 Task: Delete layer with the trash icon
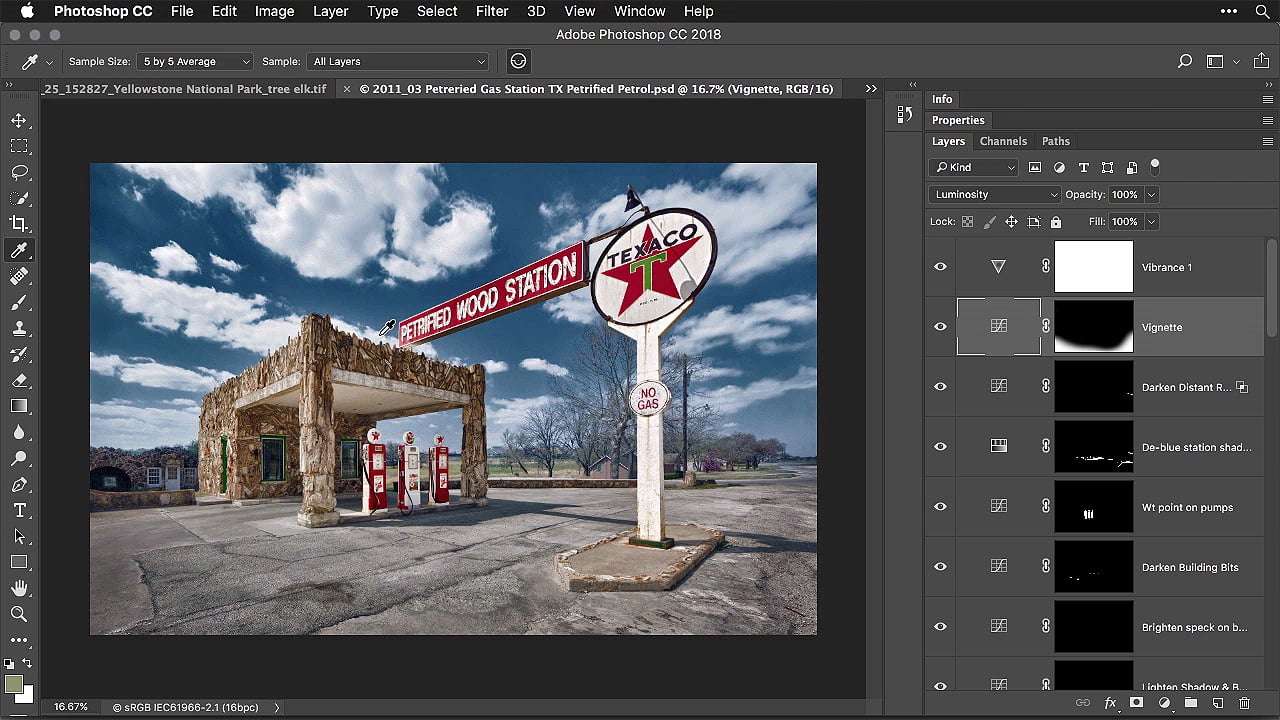tap(1244, 703)
